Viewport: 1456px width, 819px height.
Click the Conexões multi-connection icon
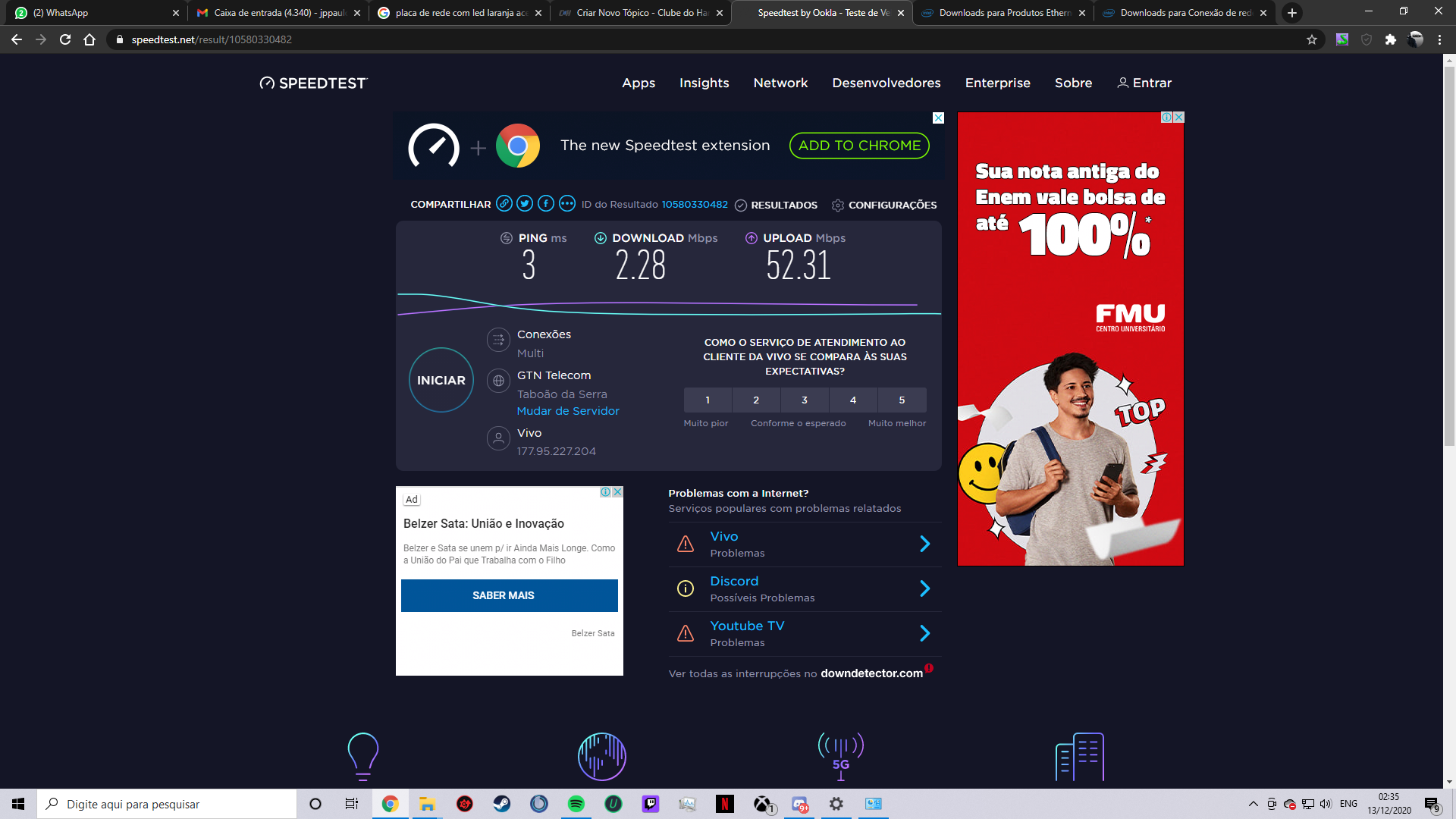point(498,340)
